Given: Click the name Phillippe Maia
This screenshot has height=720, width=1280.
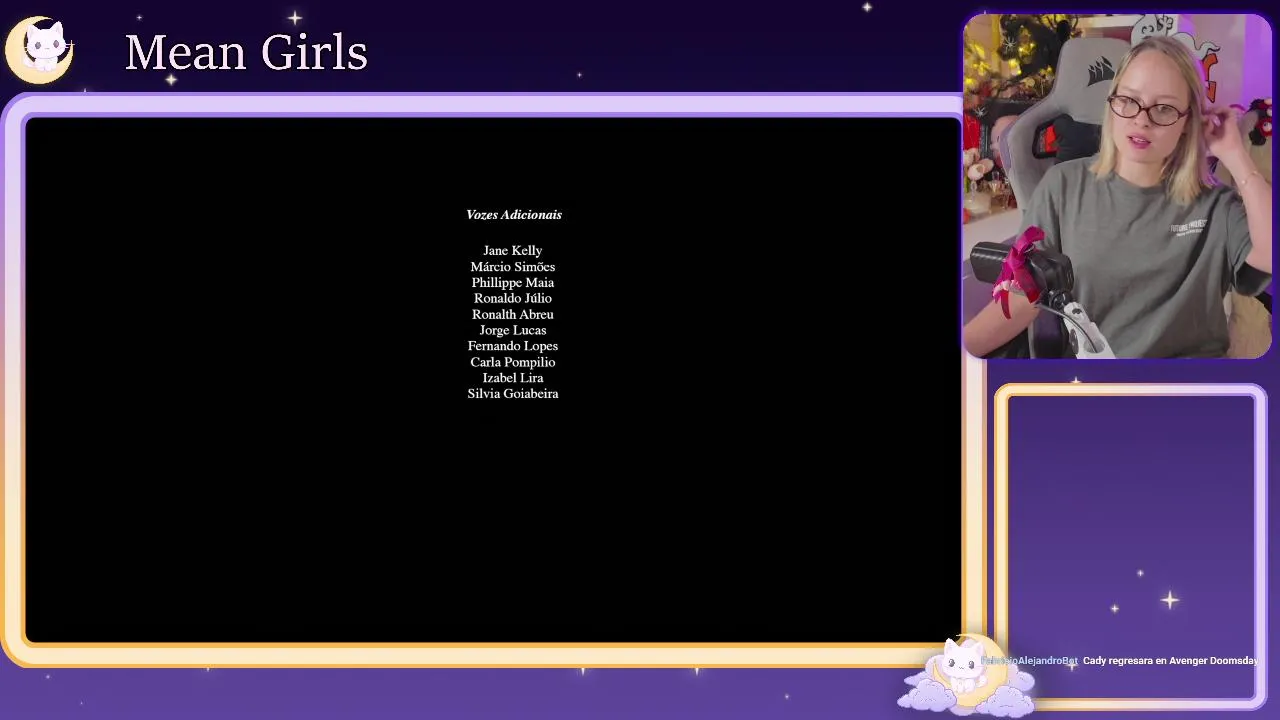Looking at the screenshot, I should coord(513,283).
